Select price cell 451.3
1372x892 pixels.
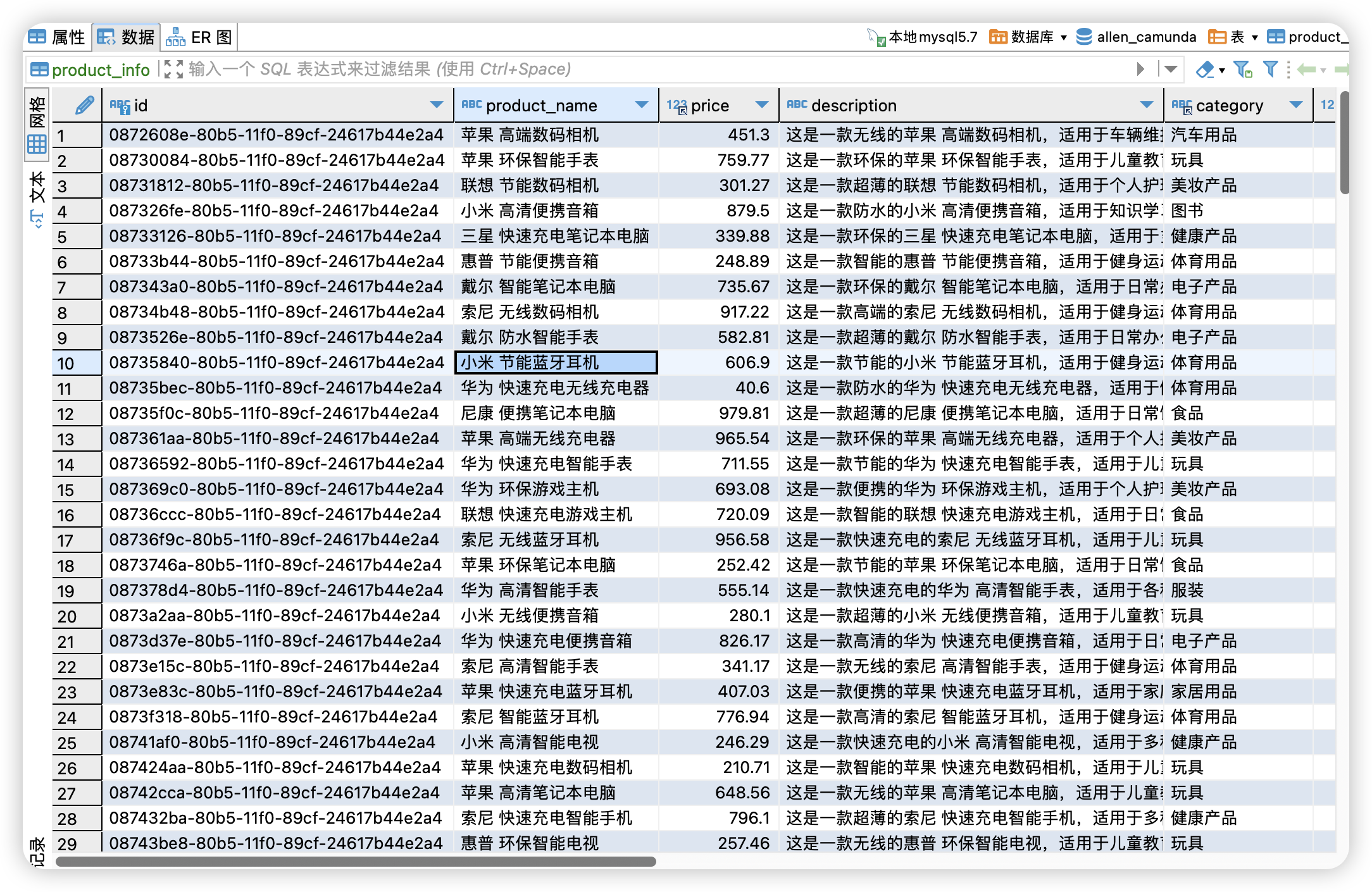tap(719, 135)
